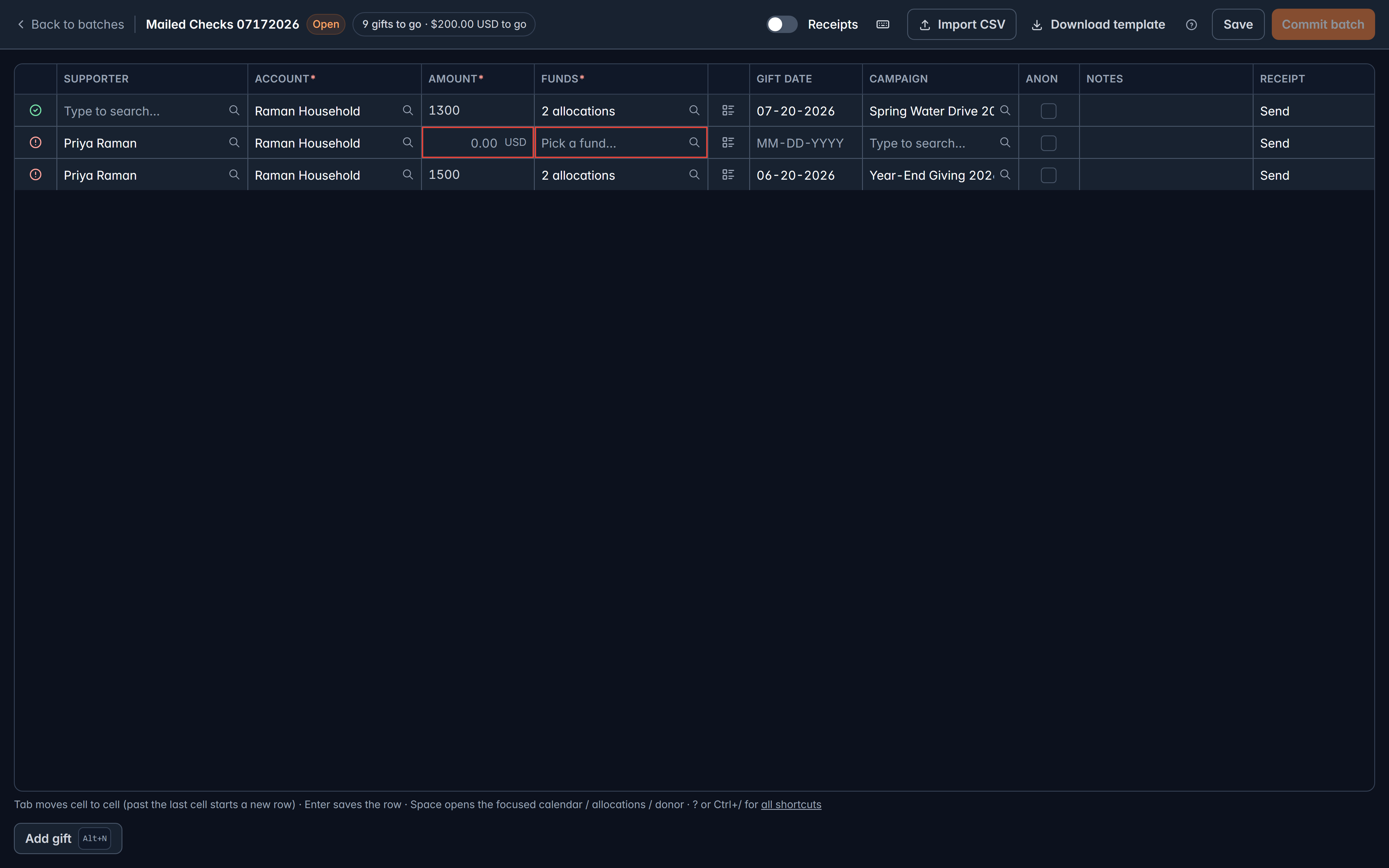
Task: Open the keyboard shortcuts icon
Action: tap(883, 24)
